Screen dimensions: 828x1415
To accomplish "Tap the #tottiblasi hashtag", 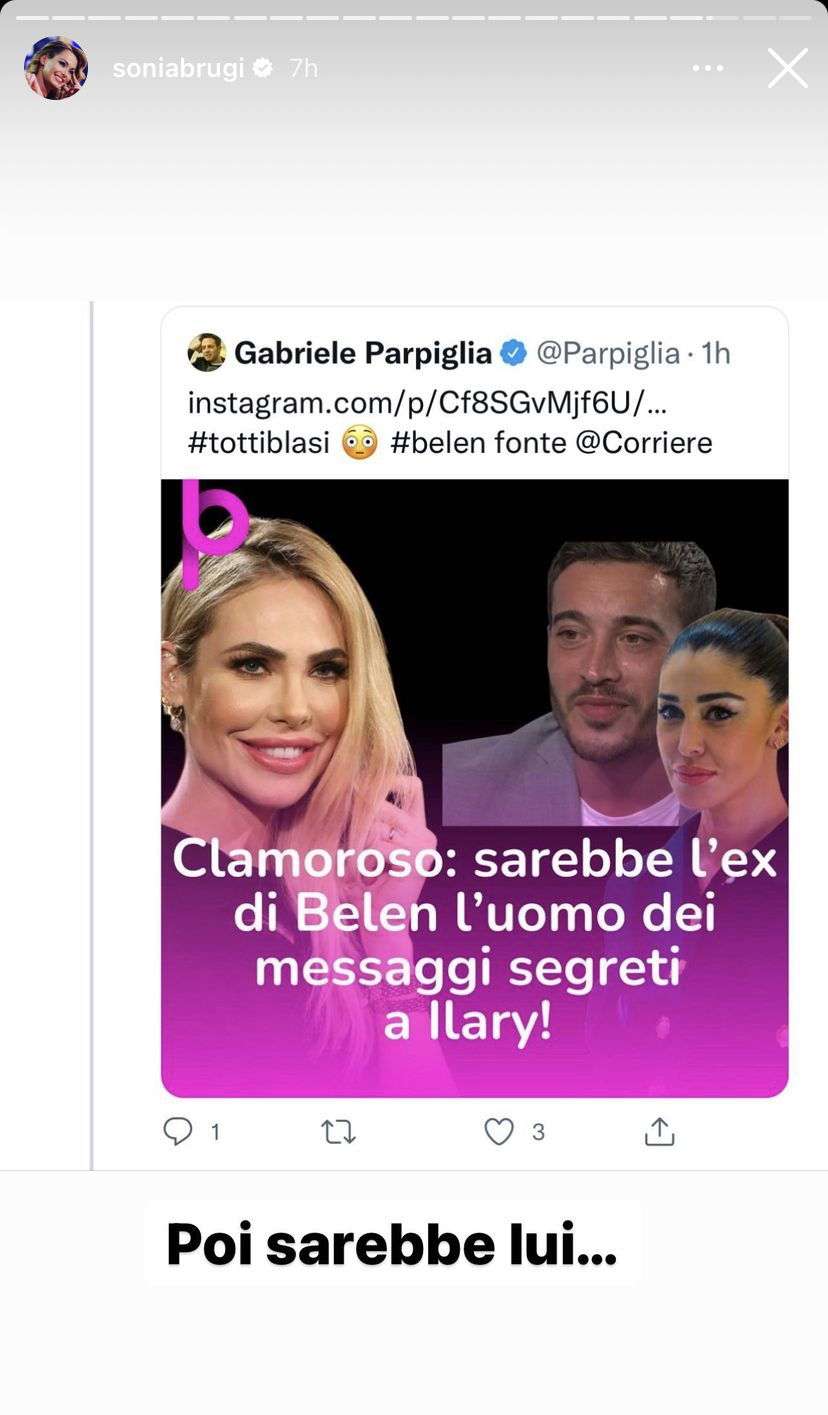I will click(259, 443).
